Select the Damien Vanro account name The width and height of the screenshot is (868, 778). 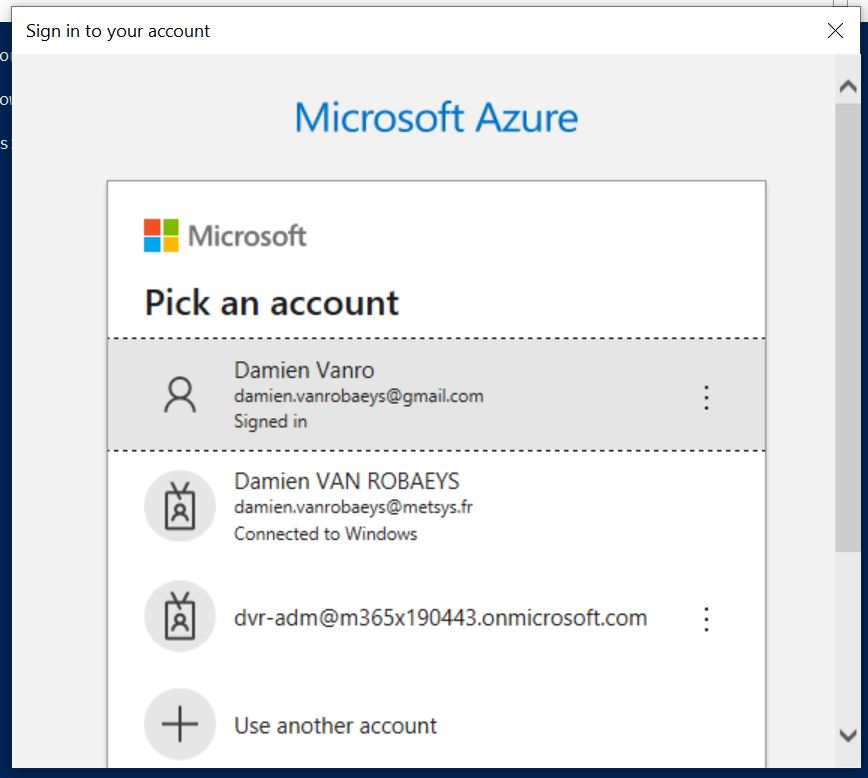304,371
